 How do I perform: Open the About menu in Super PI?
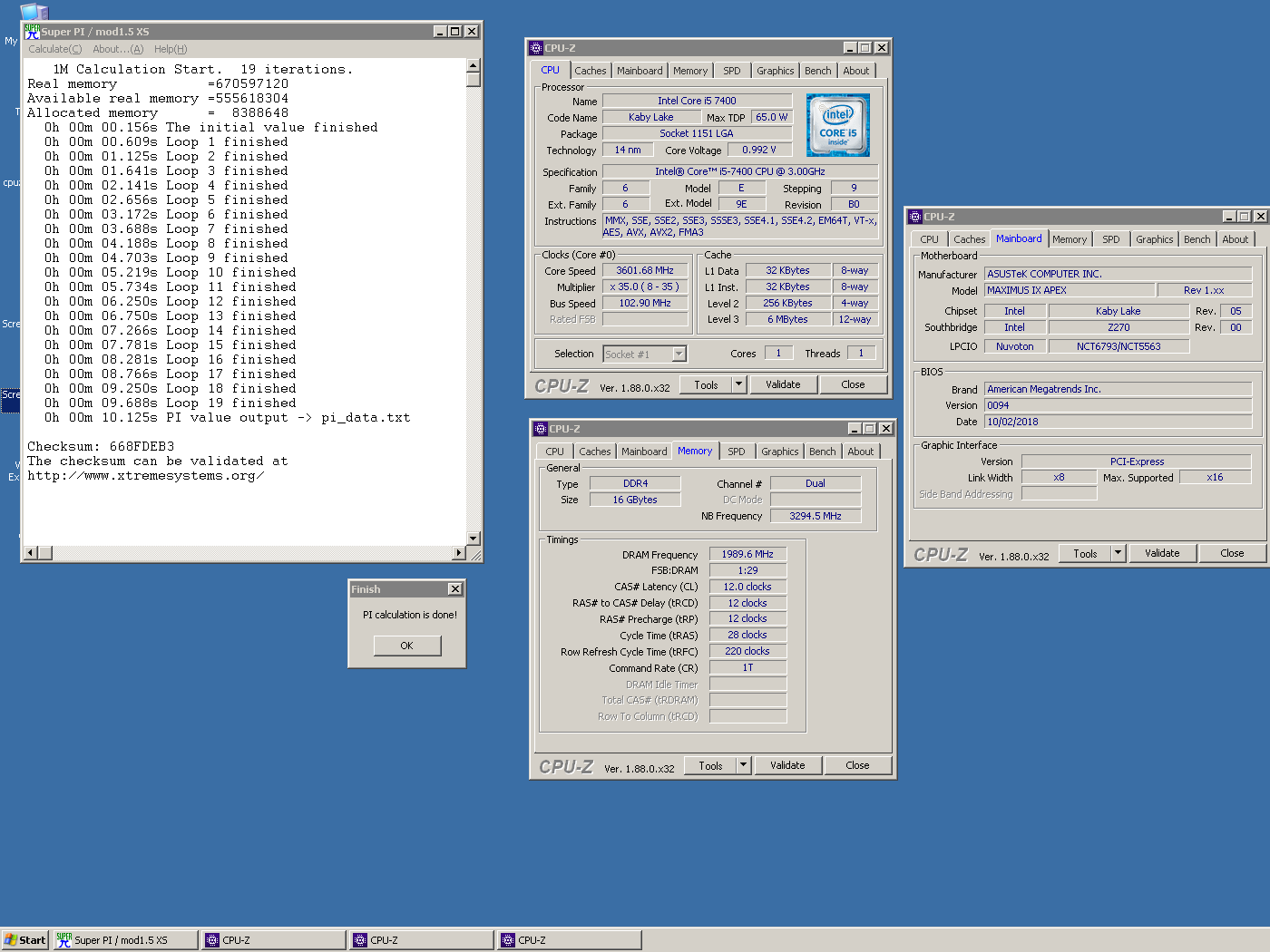tap(118, 49)
